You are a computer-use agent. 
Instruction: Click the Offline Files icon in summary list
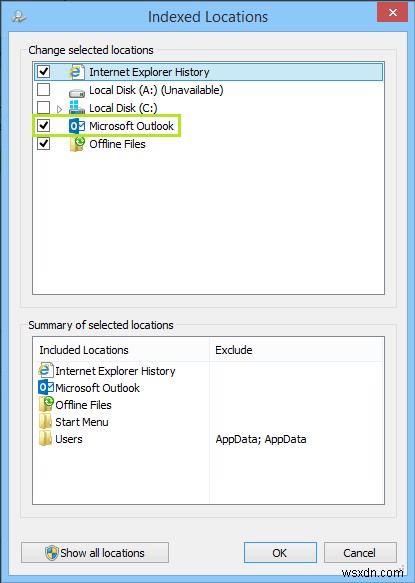pos(46,404)
